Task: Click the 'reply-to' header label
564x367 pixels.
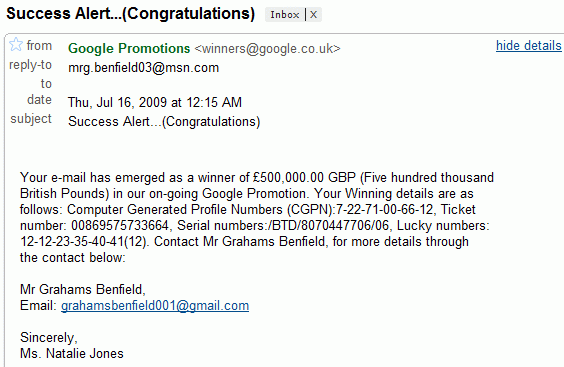Action: pyautogui.click(x=31, y=65)
